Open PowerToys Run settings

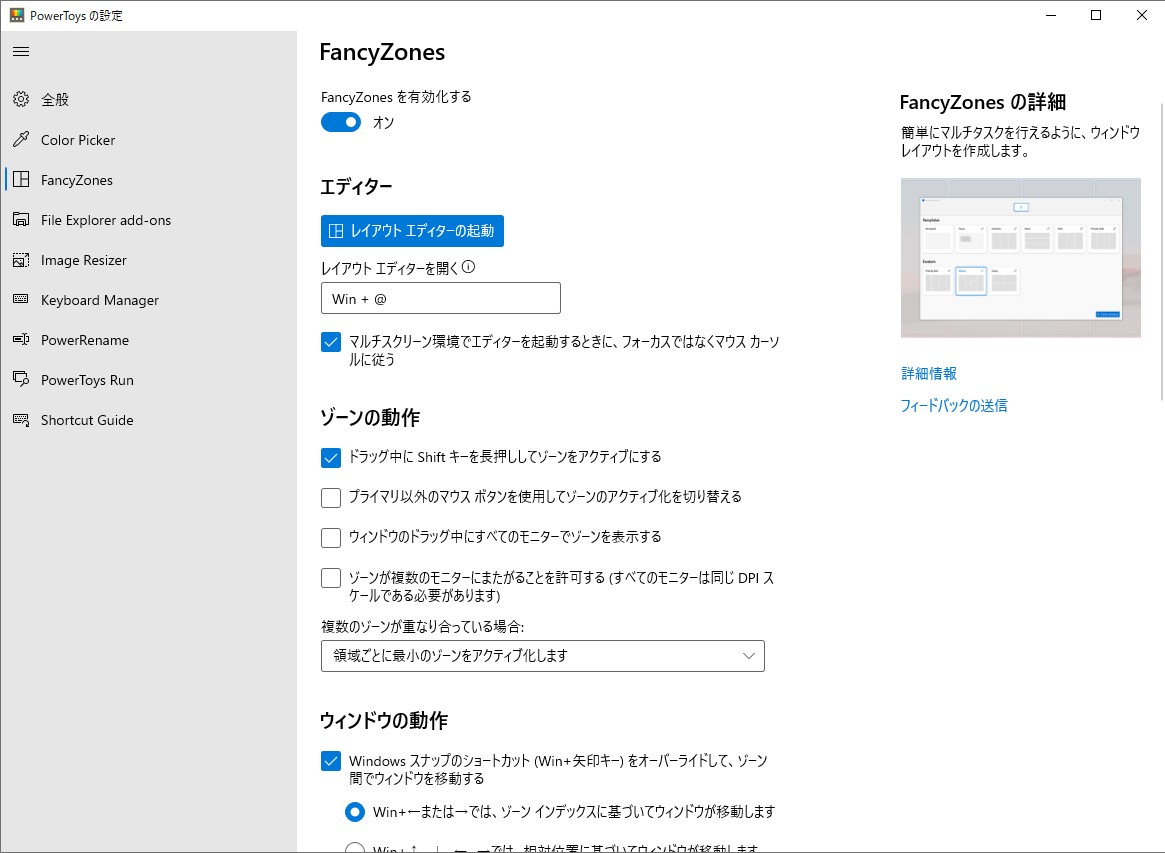[x=85, y=380]
